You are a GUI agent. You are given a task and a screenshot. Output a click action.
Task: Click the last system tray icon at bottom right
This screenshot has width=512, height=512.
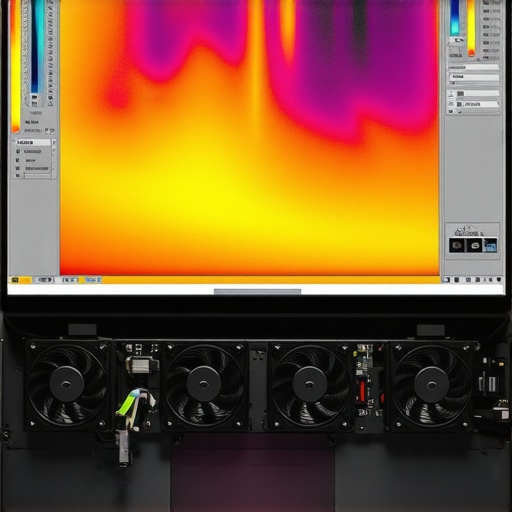[x=498, y=280]
